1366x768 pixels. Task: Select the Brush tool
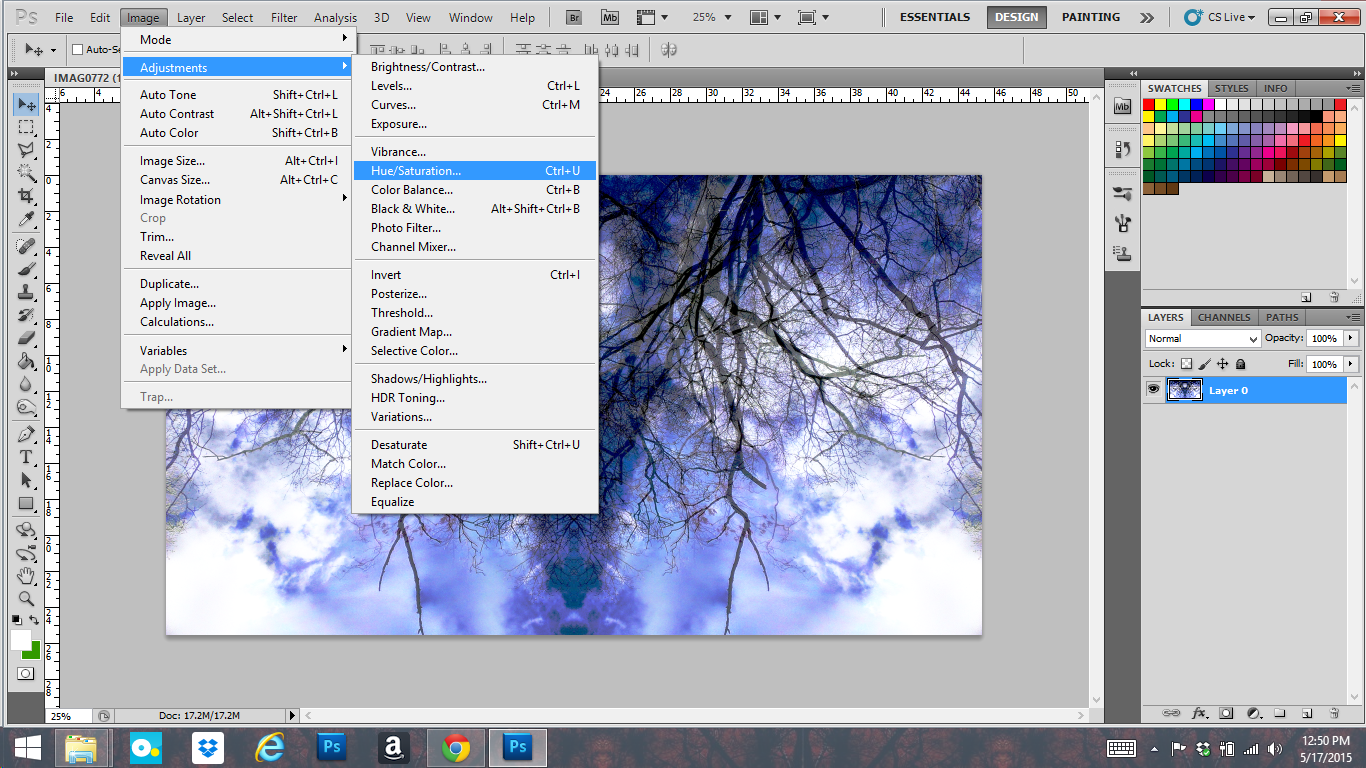click(26, 269)
